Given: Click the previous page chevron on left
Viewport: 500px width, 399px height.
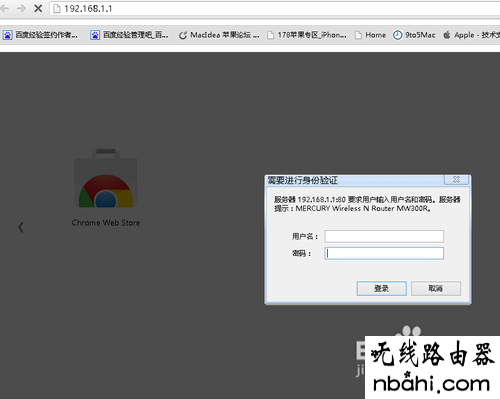Looking at the screenshot, I should point(21,227).
